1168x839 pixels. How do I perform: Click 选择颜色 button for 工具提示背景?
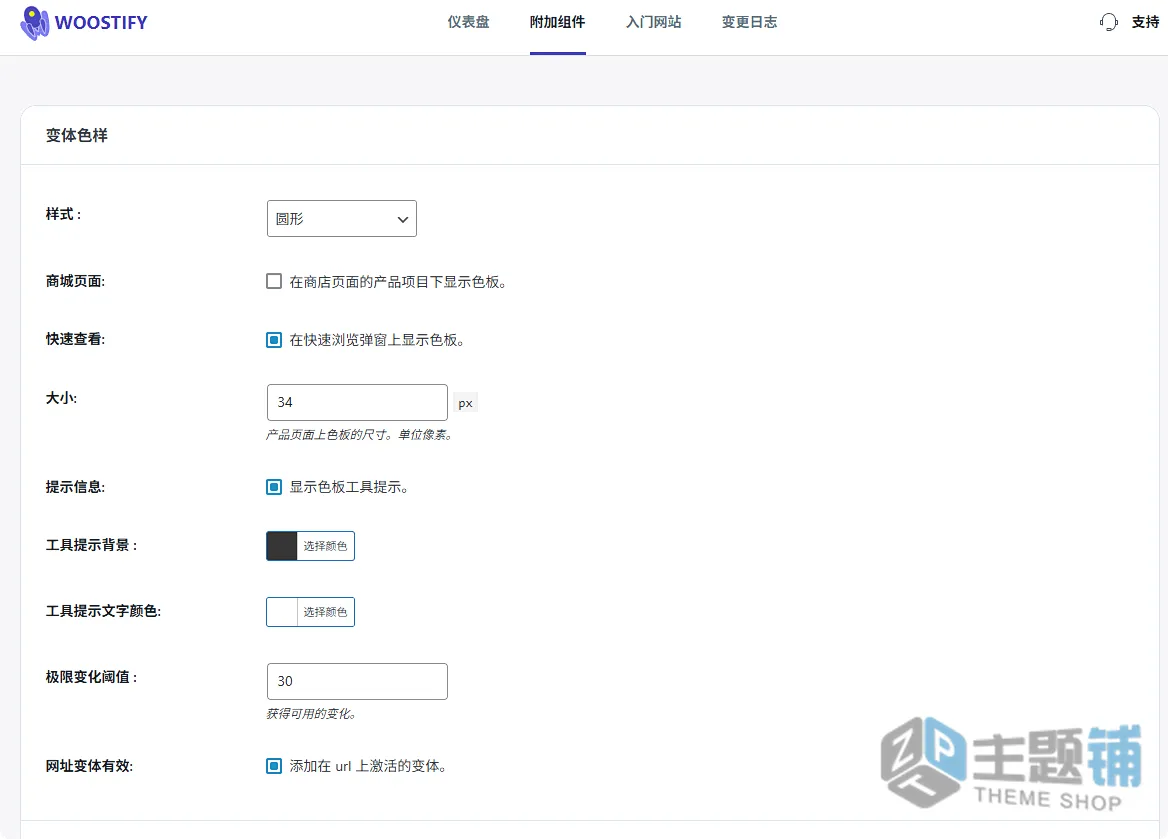click(x=326, y=546)
